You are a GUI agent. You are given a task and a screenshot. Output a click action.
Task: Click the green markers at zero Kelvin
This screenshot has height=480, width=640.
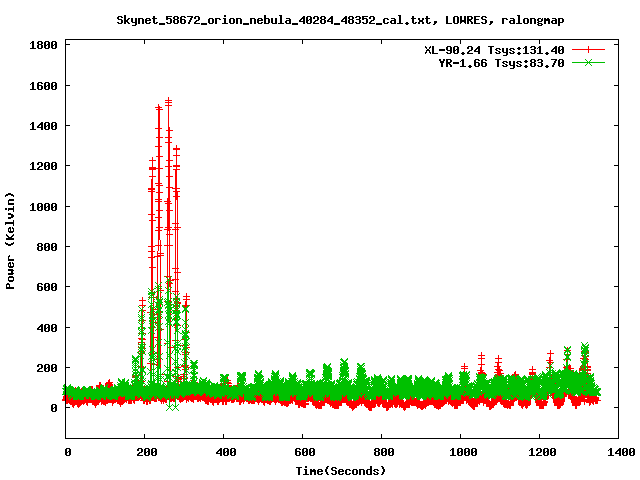pyautogui.click(x=172, y=407)
